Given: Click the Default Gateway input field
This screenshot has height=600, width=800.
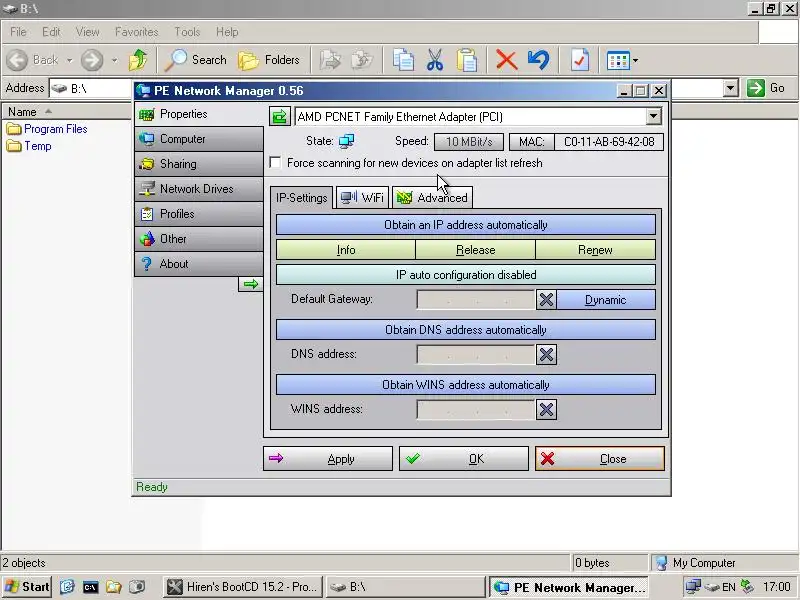Looking at the screenshot, I should [x=476, y=300].
